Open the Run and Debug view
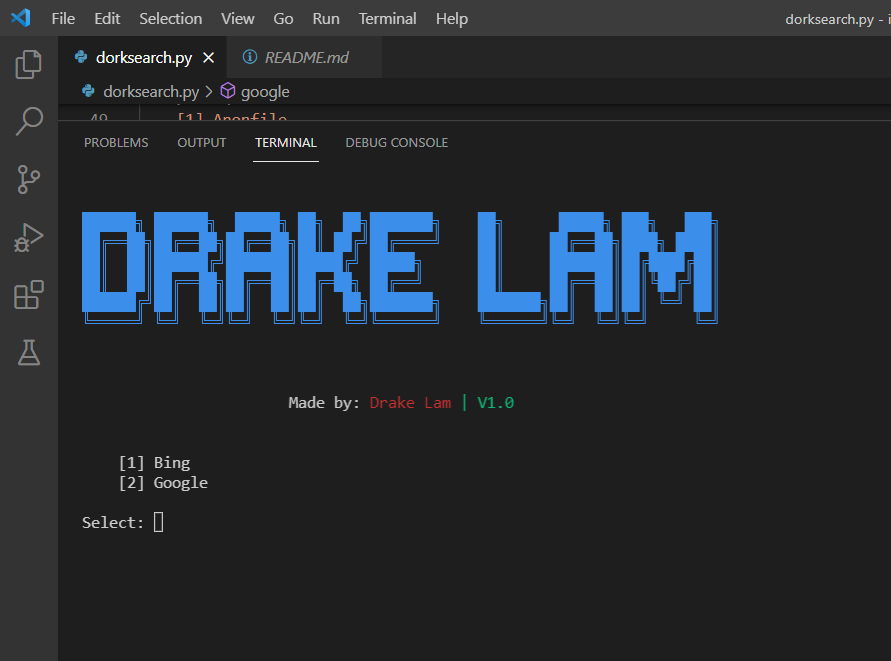Screen dimensions: 891x661 click(x=28, y=238)
